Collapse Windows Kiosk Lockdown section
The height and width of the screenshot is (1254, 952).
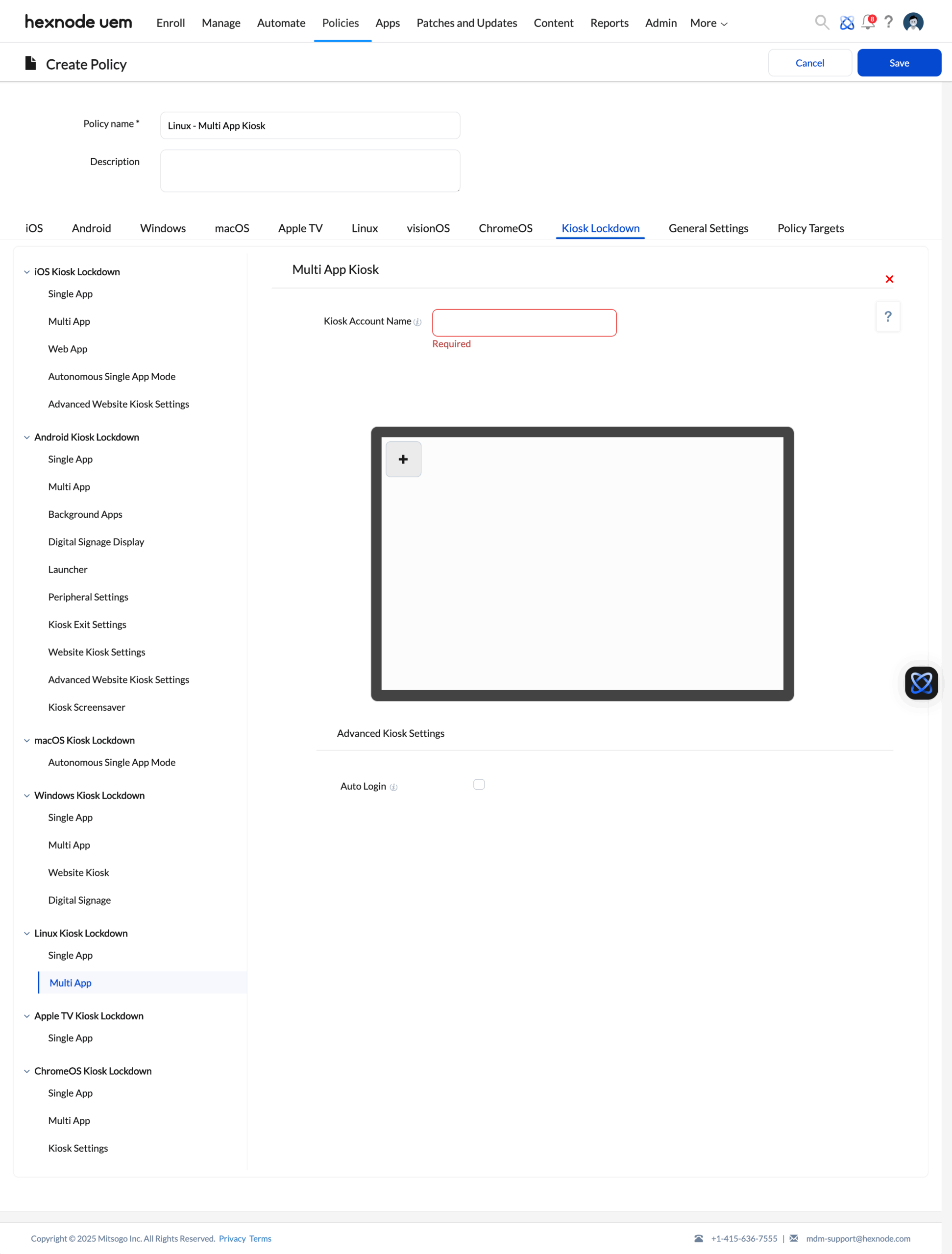pos(26,796)
